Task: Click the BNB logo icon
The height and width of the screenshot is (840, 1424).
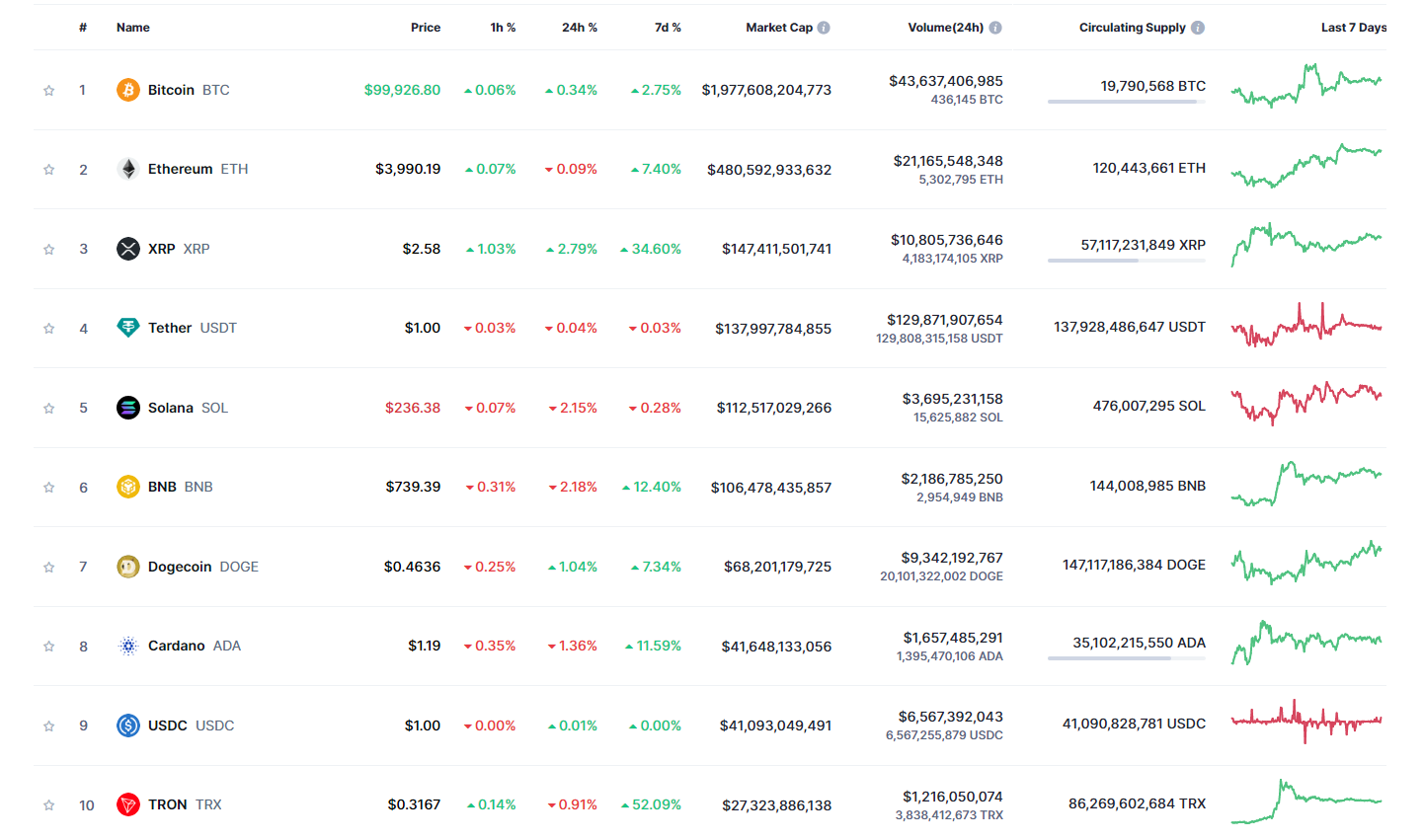Action: [128, 487]
